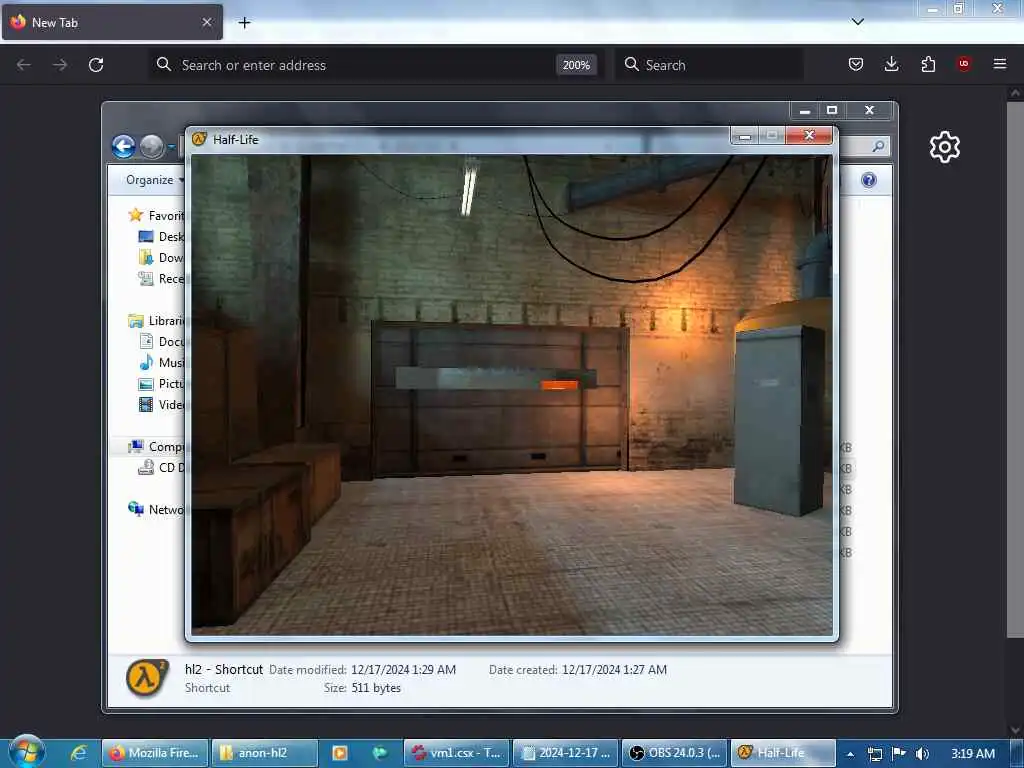Open the uBlock Origin extension
Screen dimensions: 1024x768
click(963, 64)
